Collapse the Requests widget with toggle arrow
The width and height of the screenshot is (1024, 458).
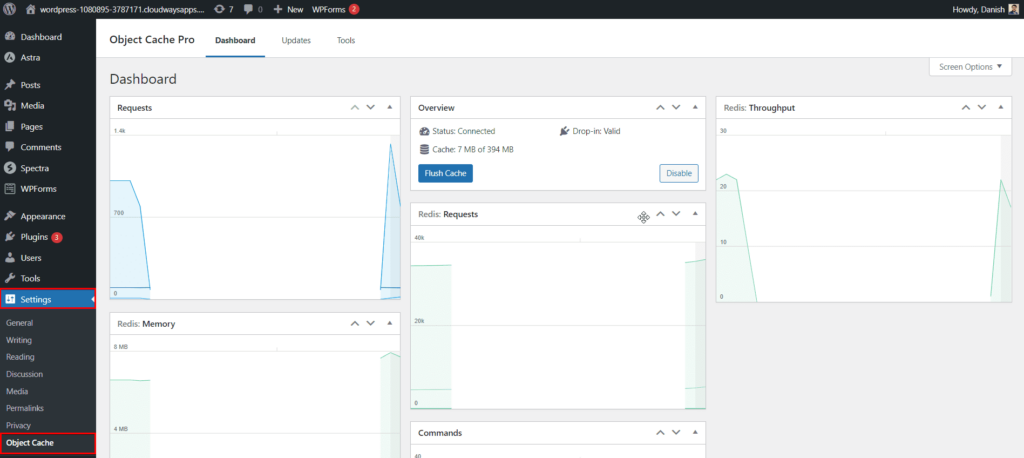coord(389,107)
